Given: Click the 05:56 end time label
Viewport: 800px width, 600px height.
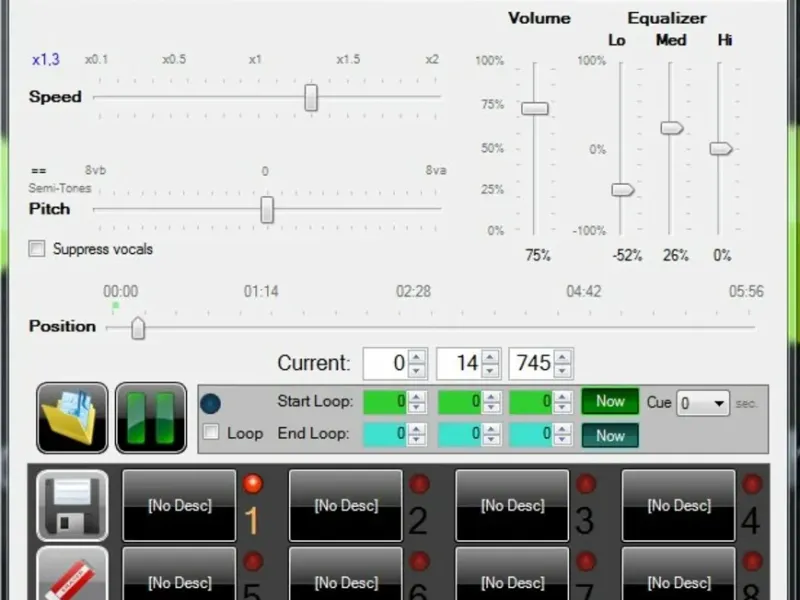Looking at the screenshot, I should (746, 291).
